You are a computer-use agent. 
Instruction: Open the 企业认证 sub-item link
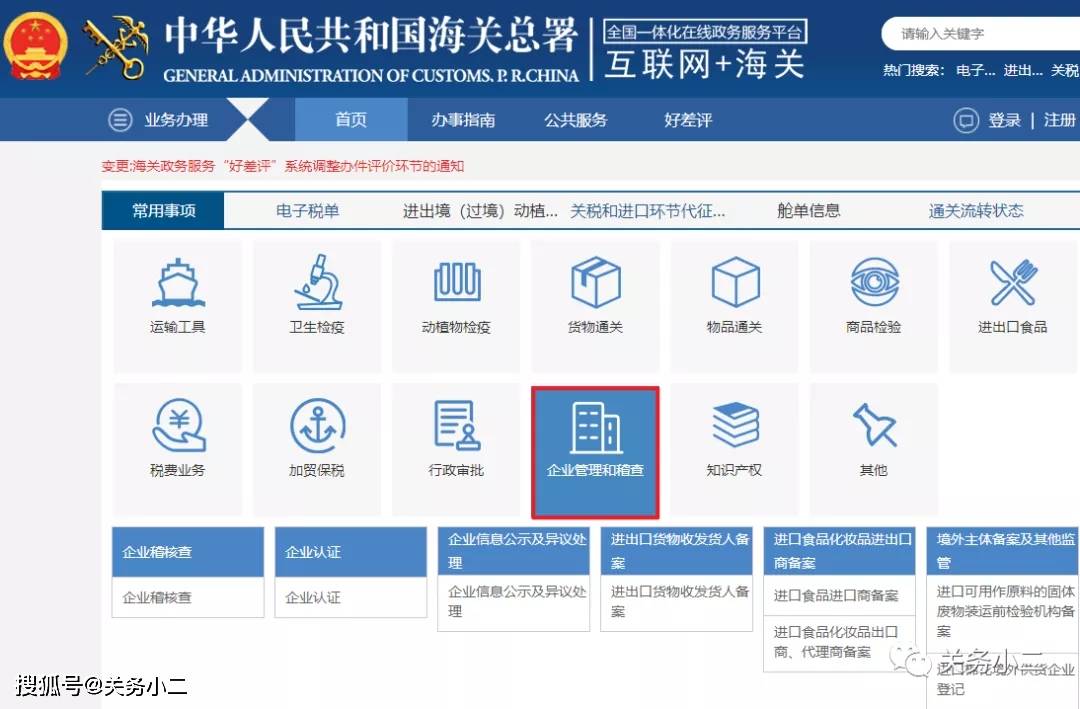tap(313, 597)
